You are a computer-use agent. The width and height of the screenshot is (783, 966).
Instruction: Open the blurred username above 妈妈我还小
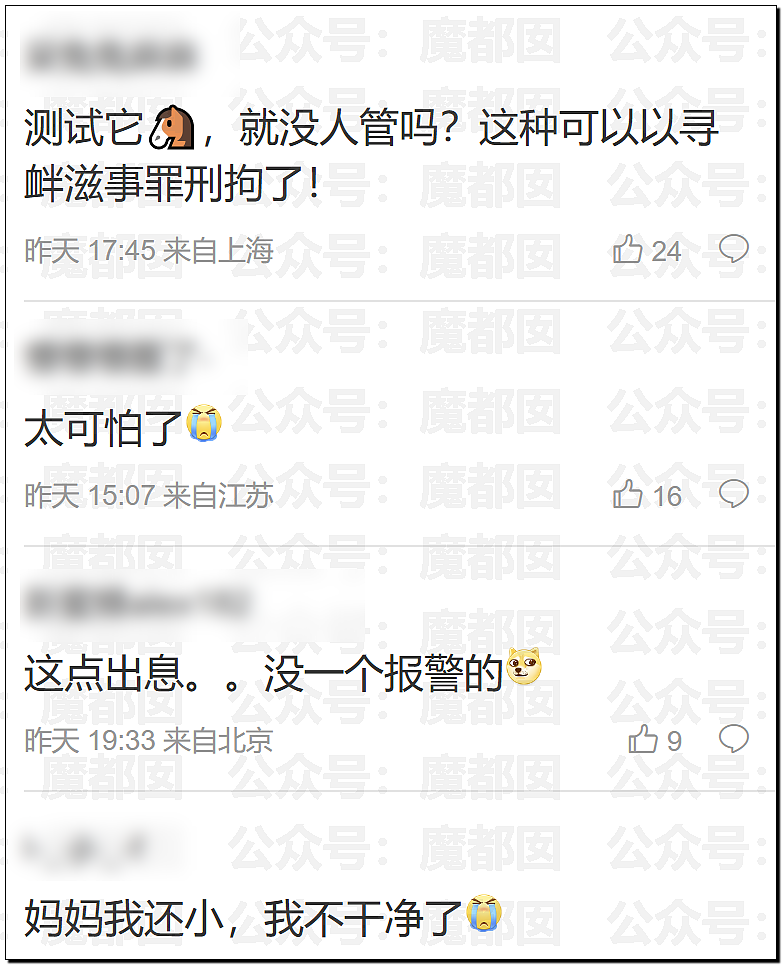point(86,849)
